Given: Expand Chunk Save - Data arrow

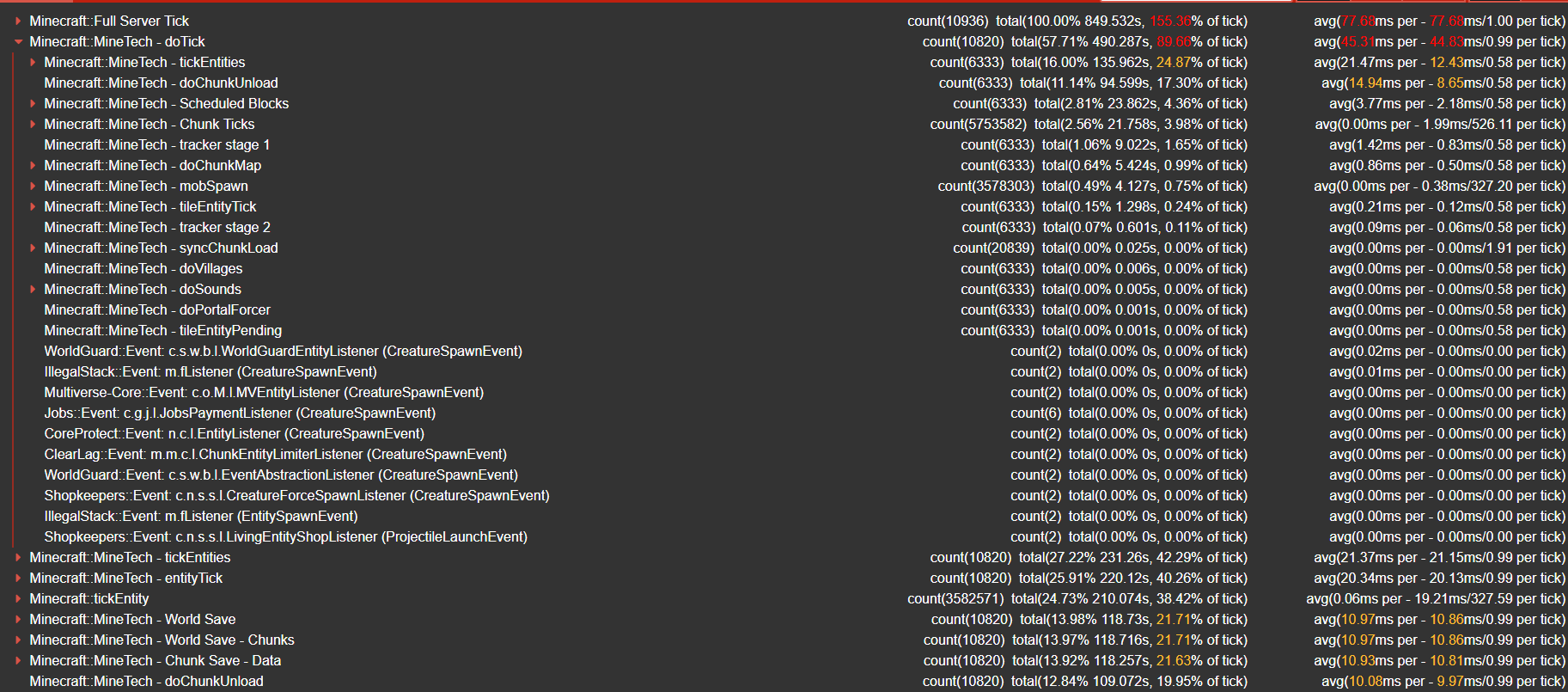Looking at the screenshot, I should click(18, 660).
